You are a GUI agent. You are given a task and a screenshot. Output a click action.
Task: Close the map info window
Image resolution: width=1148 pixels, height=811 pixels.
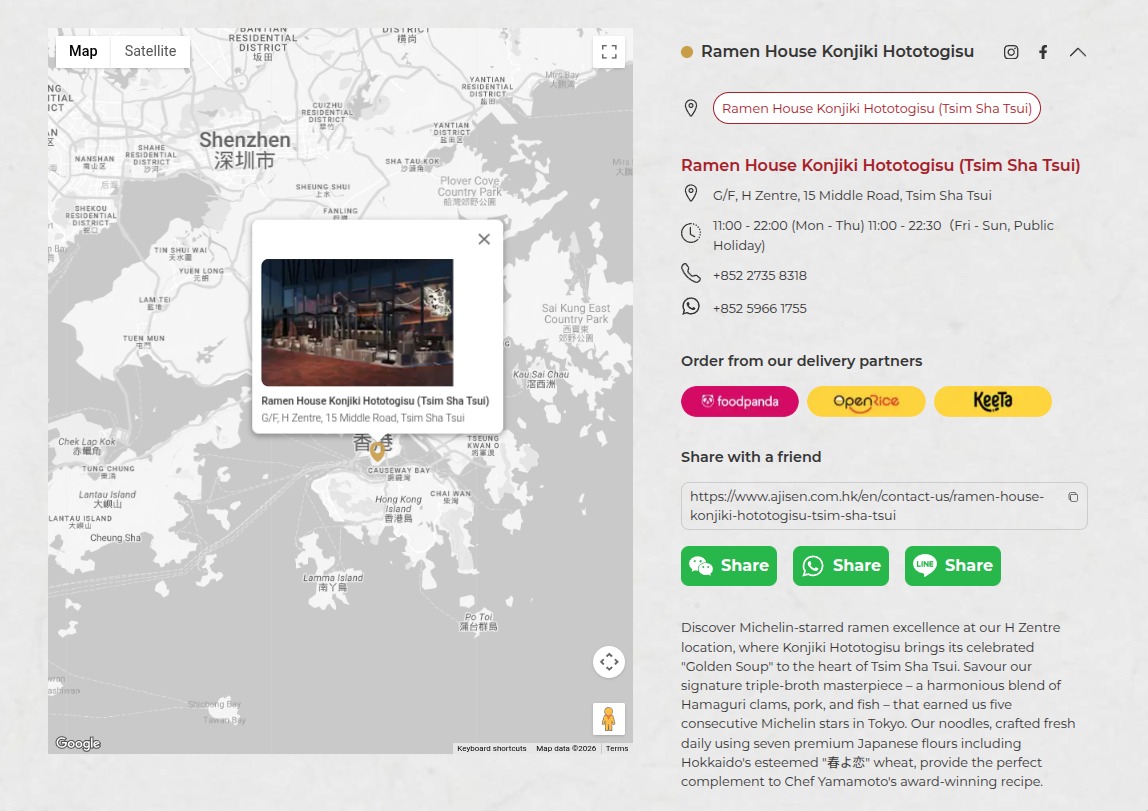[484, 239]
